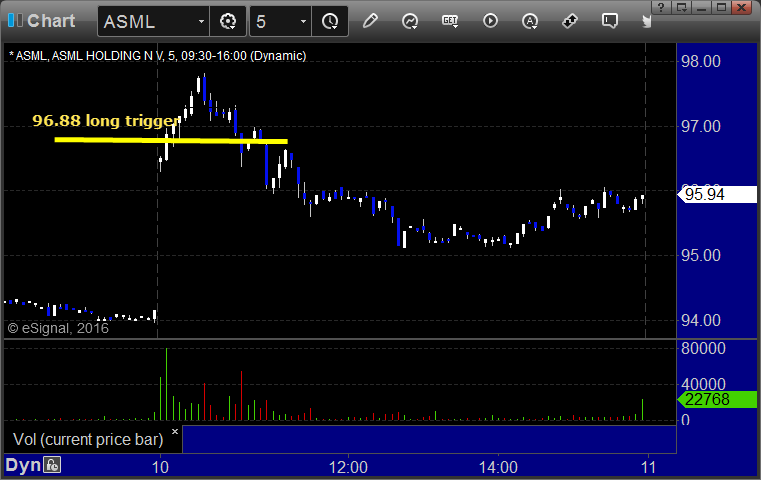Click the 97.00 price axis label
The width and height of the screenshot is (761, 480).
click(x=701, y=127)
